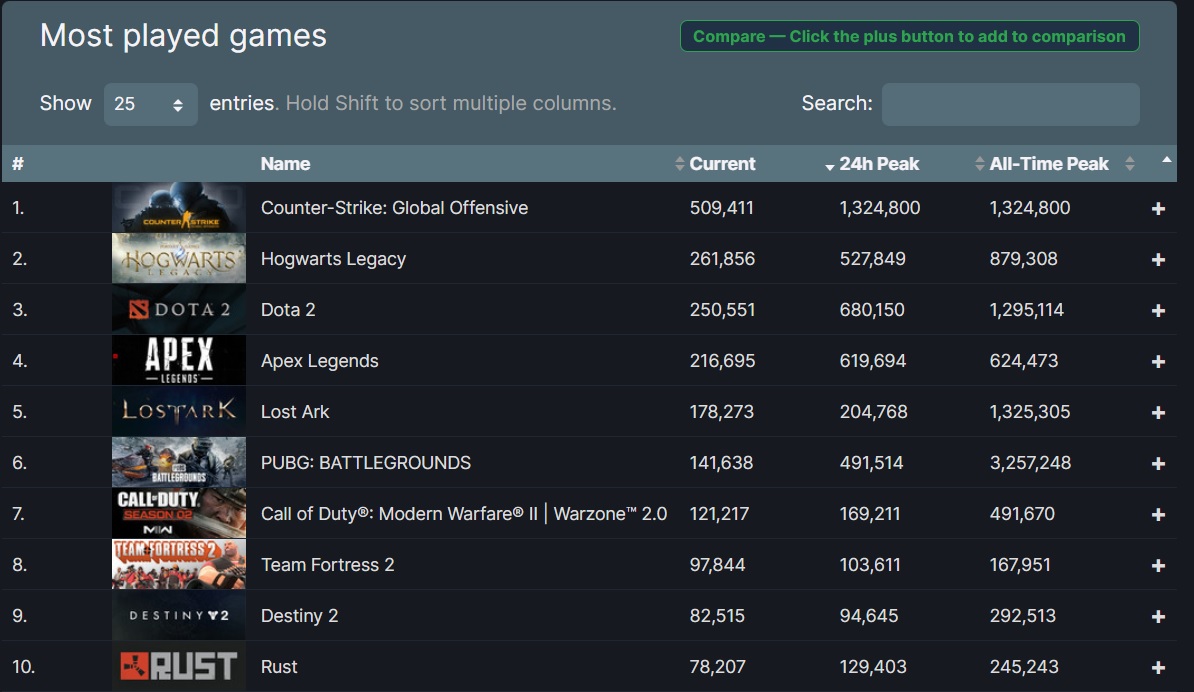Click the Apex Legends logo thumbnail
The width and height of the screenshot is (1194, 692).
coord(179,360)
